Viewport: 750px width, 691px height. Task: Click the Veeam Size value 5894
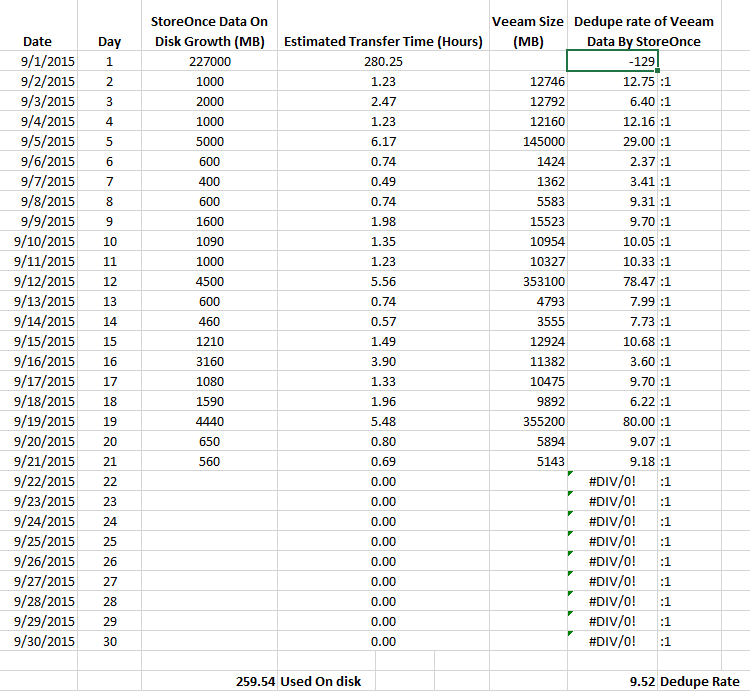(x=528, y=441)
